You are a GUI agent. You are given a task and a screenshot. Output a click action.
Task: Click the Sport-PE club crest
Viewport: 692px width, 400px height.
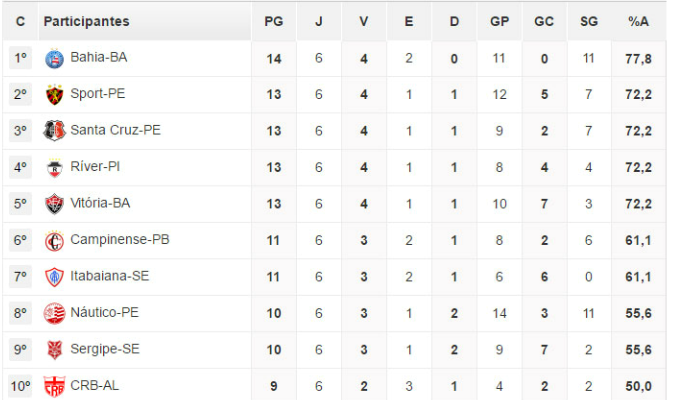click(55, 95)
